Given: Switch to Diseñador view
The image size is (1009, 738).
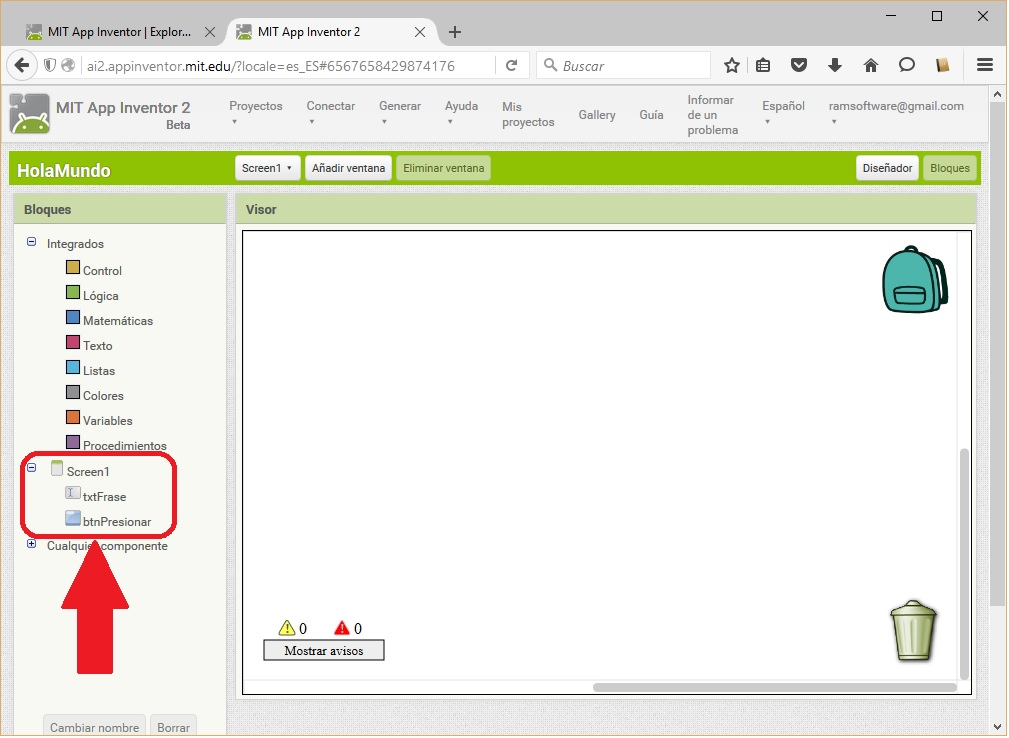Looking at the screenshot, I should pyautogui.click(x=887, y=168).
